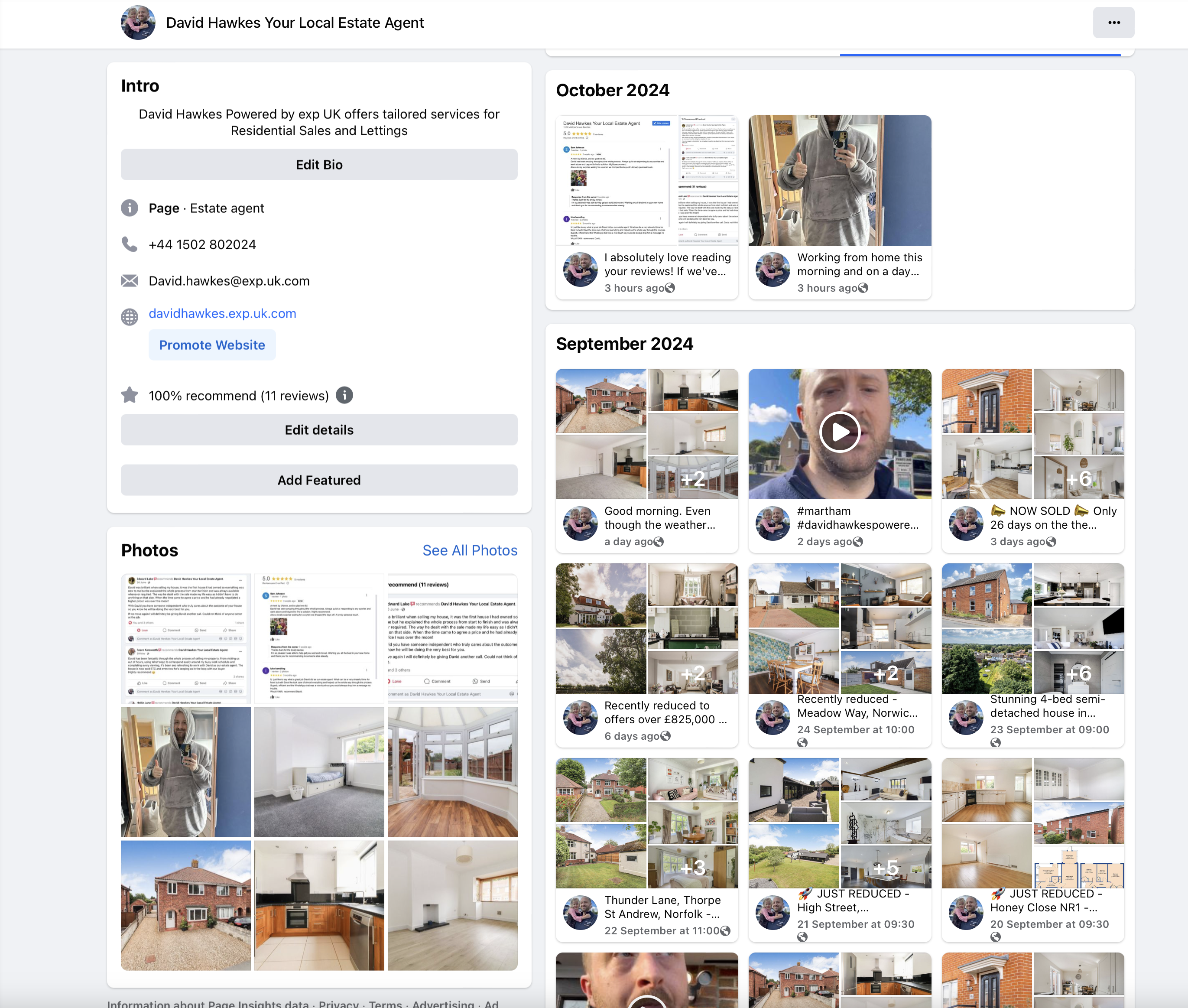
Task: Click avatar on Thunder Lane post
Action: coord(580,913)
